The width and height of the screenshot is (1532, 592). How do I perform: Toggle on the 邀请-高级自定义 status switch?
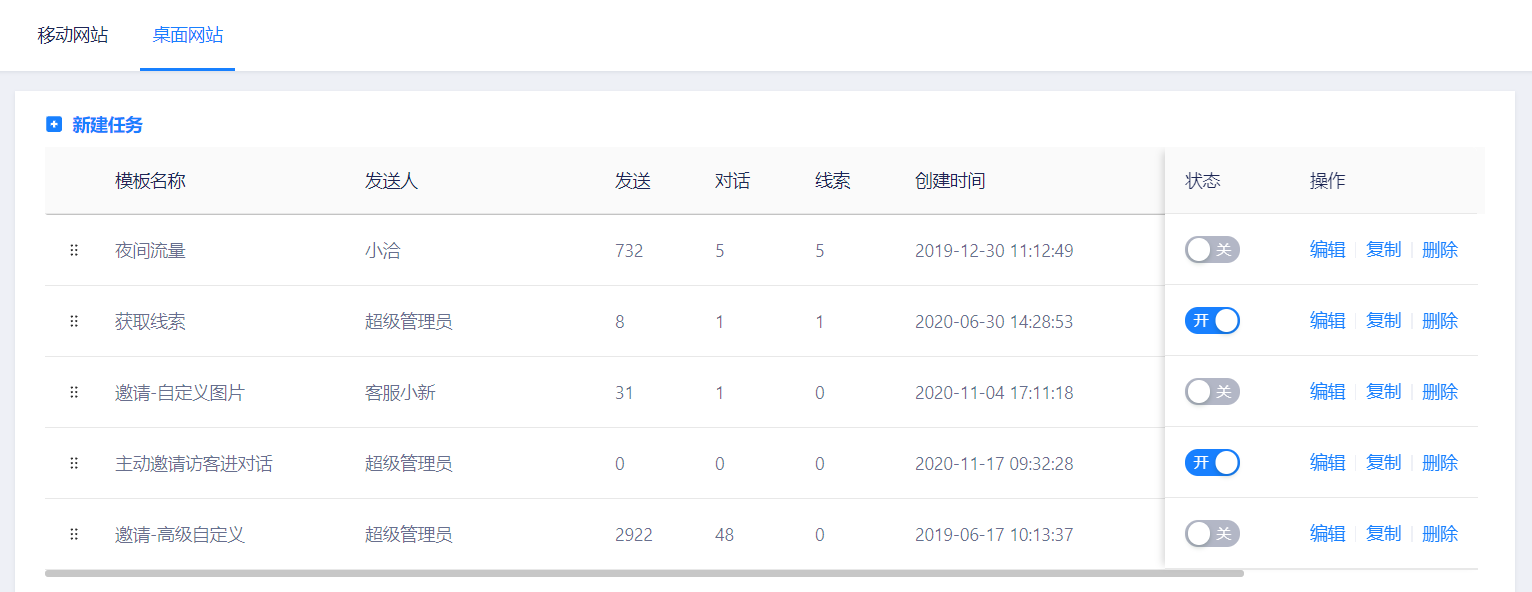(x=1212, y=534)
